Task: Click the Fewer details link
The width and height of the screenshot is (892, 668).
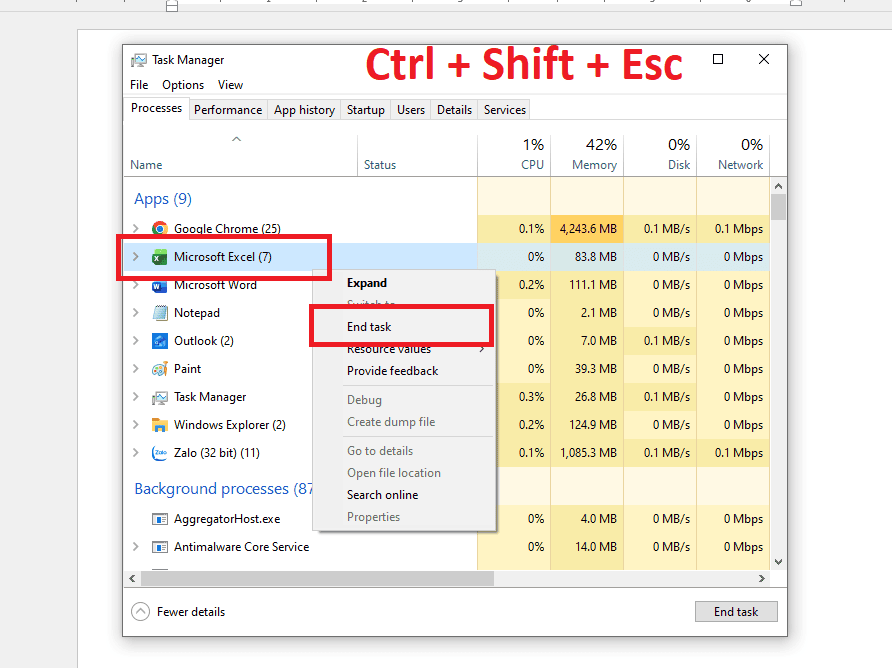Action: (191, 612)
